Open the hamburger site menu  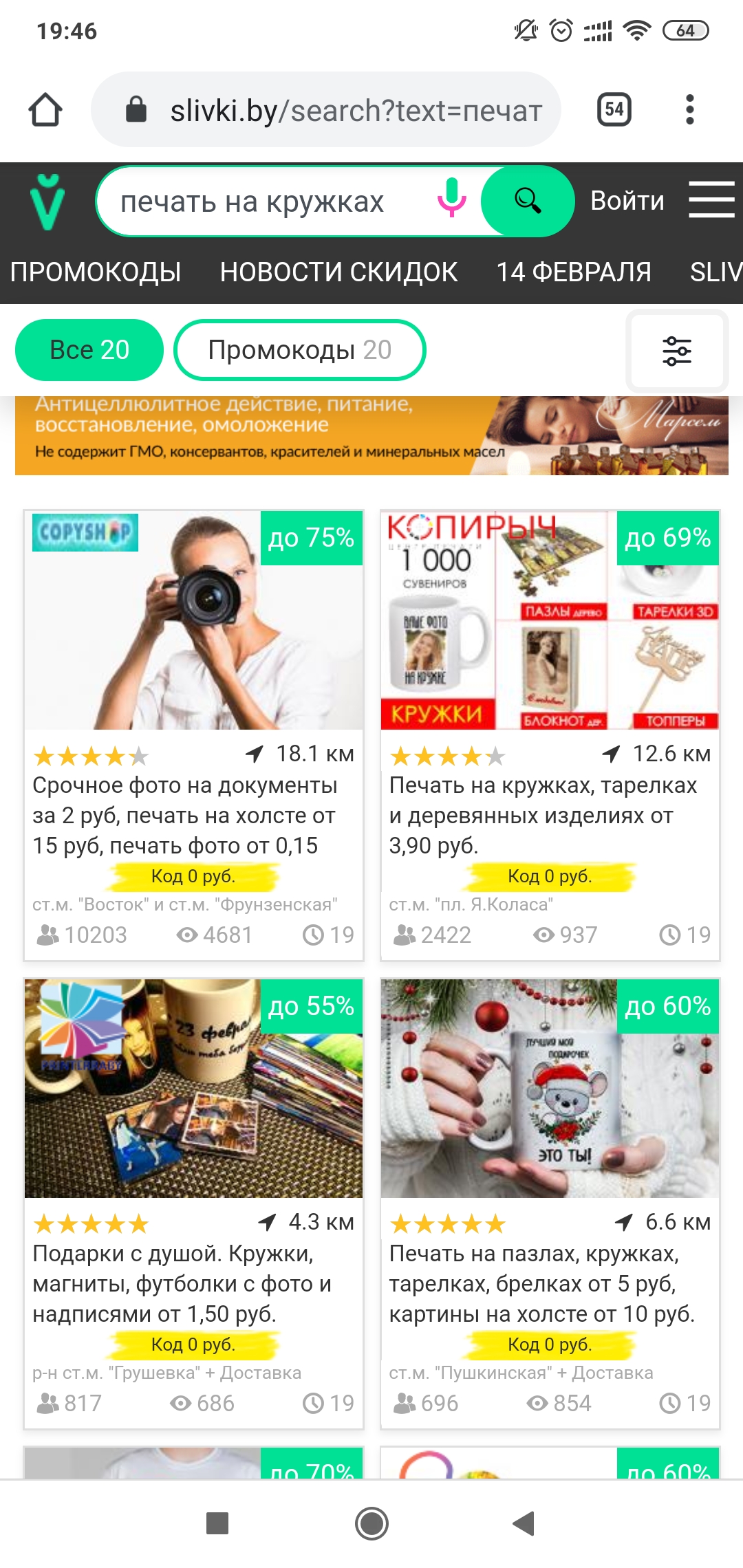tap(712, 200)
